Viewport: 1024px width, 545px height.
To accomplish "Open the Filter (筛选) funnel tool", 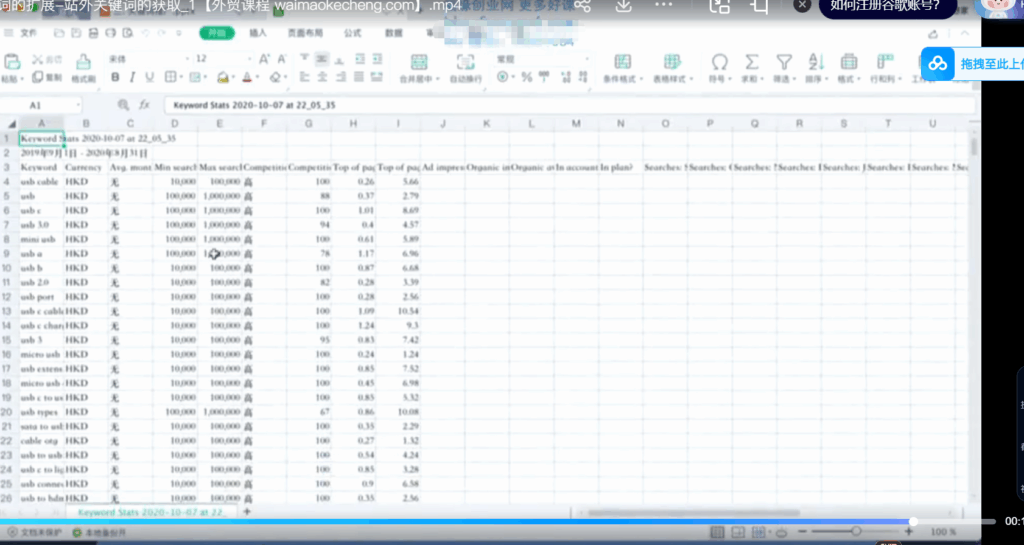I will click(783, 62).
